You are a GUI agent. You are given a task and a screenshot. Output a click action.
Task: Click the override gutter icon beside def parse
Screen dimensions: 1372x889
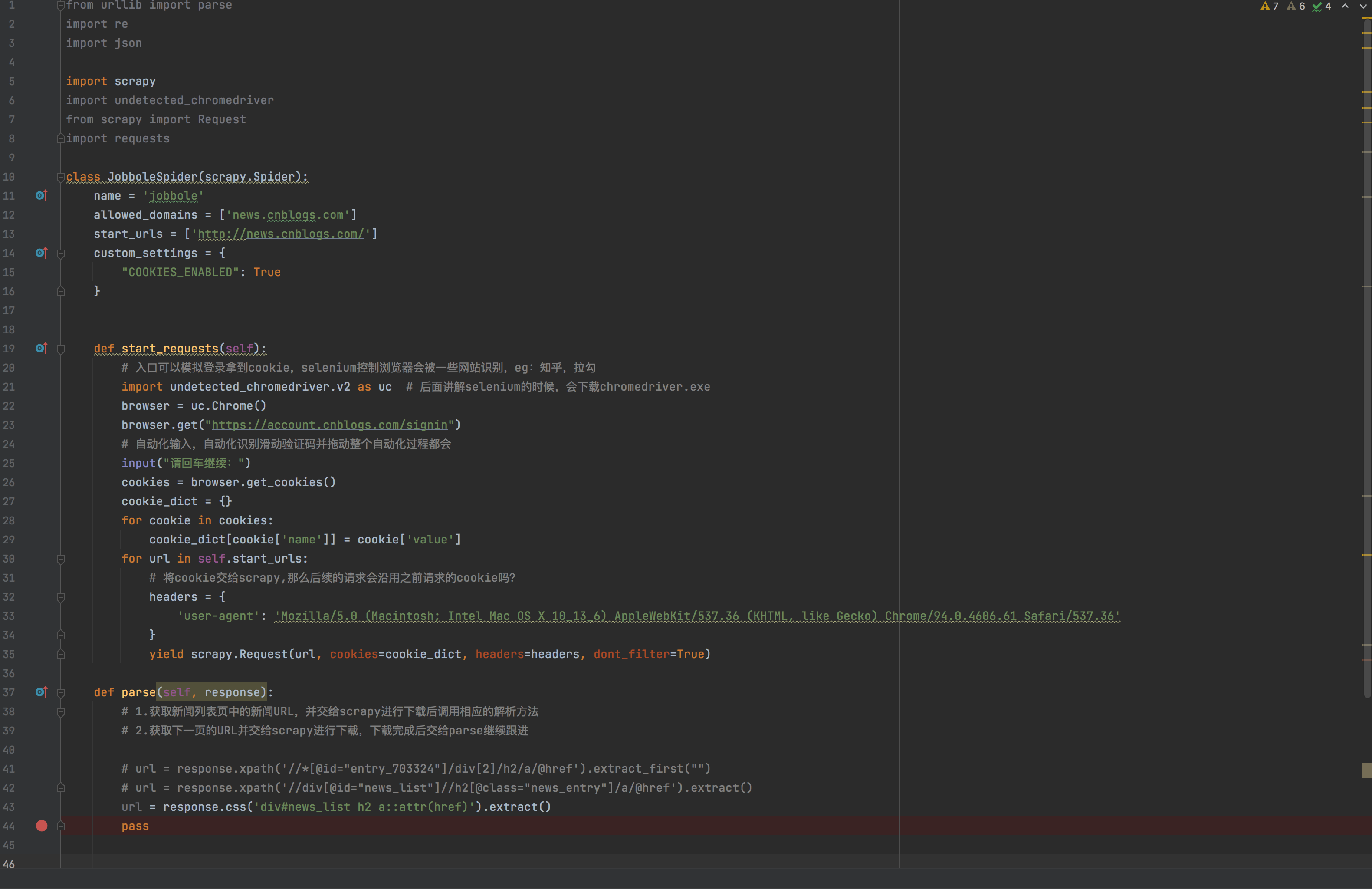[41, 692]
